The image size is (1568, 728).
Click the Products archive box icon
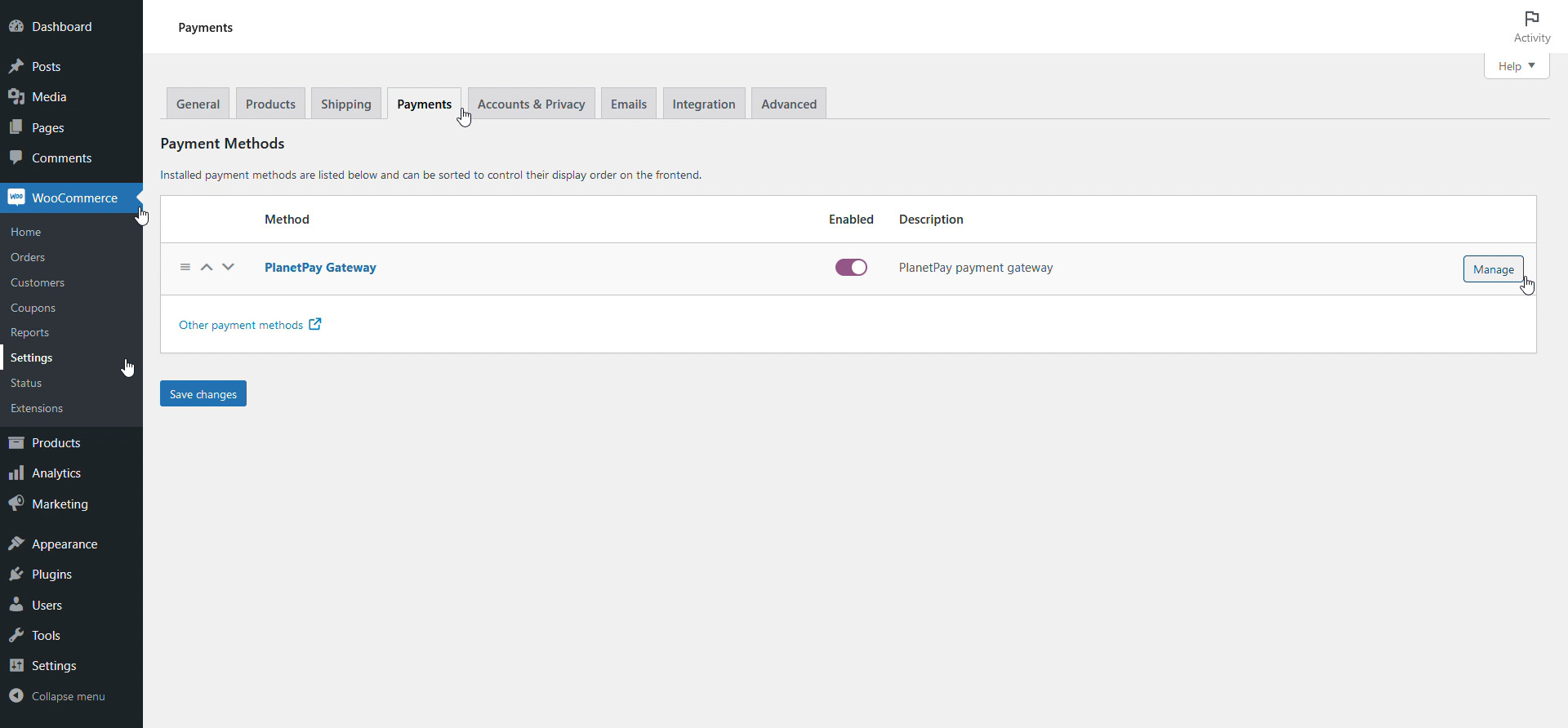16,442
